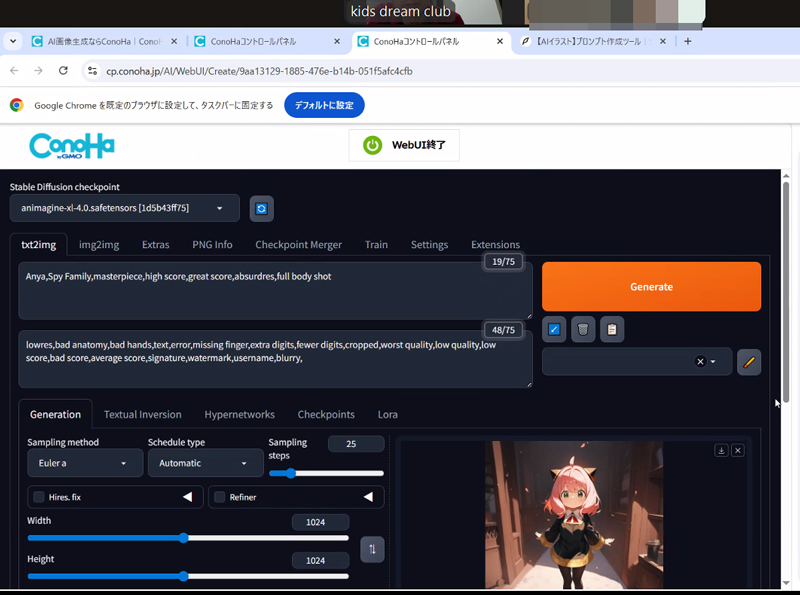Open the pencil edit styles icon

point(749,362)
